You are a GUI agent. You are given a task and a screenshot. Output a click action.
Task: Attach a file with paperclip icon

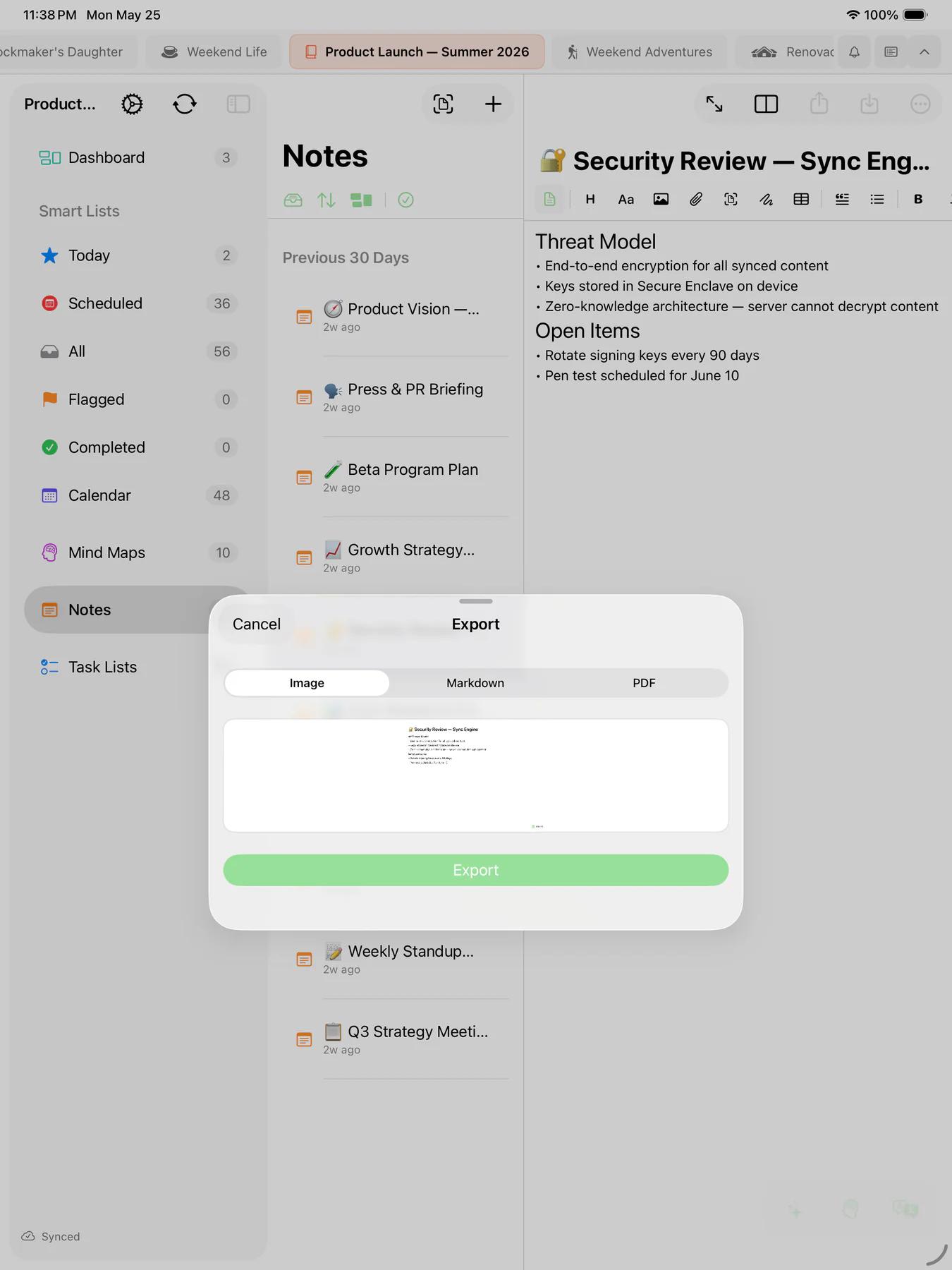pos(696,200)
